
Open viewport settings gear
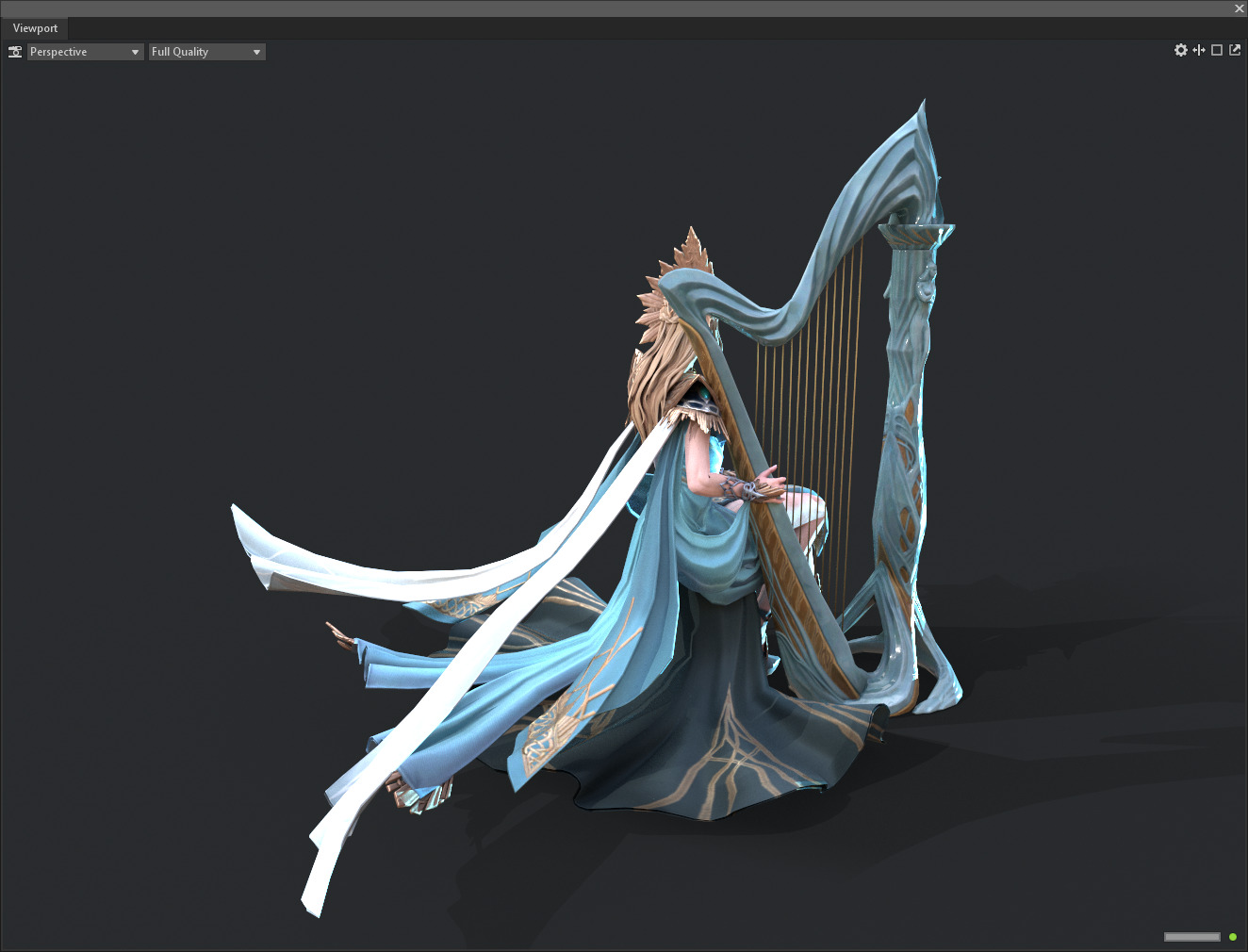pos(1181,50)
